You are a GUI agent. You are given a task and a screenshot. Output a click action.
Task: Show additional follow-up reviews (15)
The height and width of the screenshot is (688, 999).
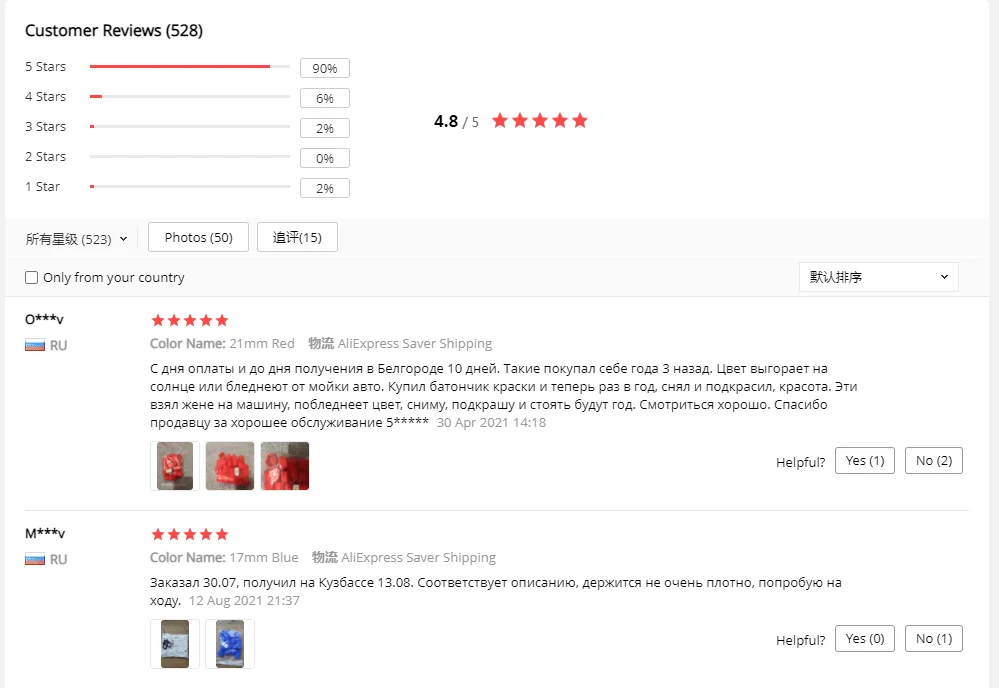coord(297,237)
